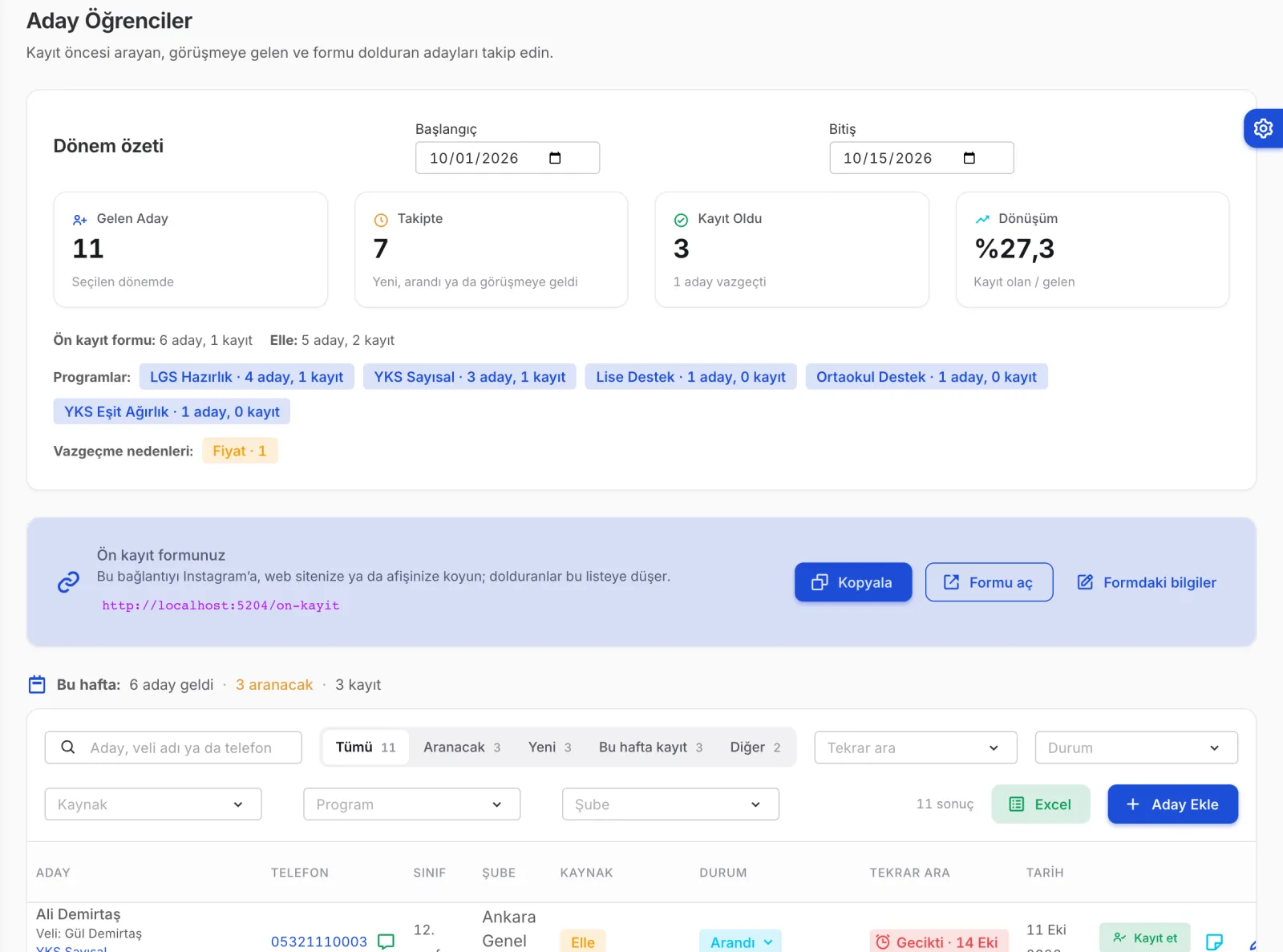Open the localhost on-kayit form link
The image size is (1283, 952).
click(221, 606)
